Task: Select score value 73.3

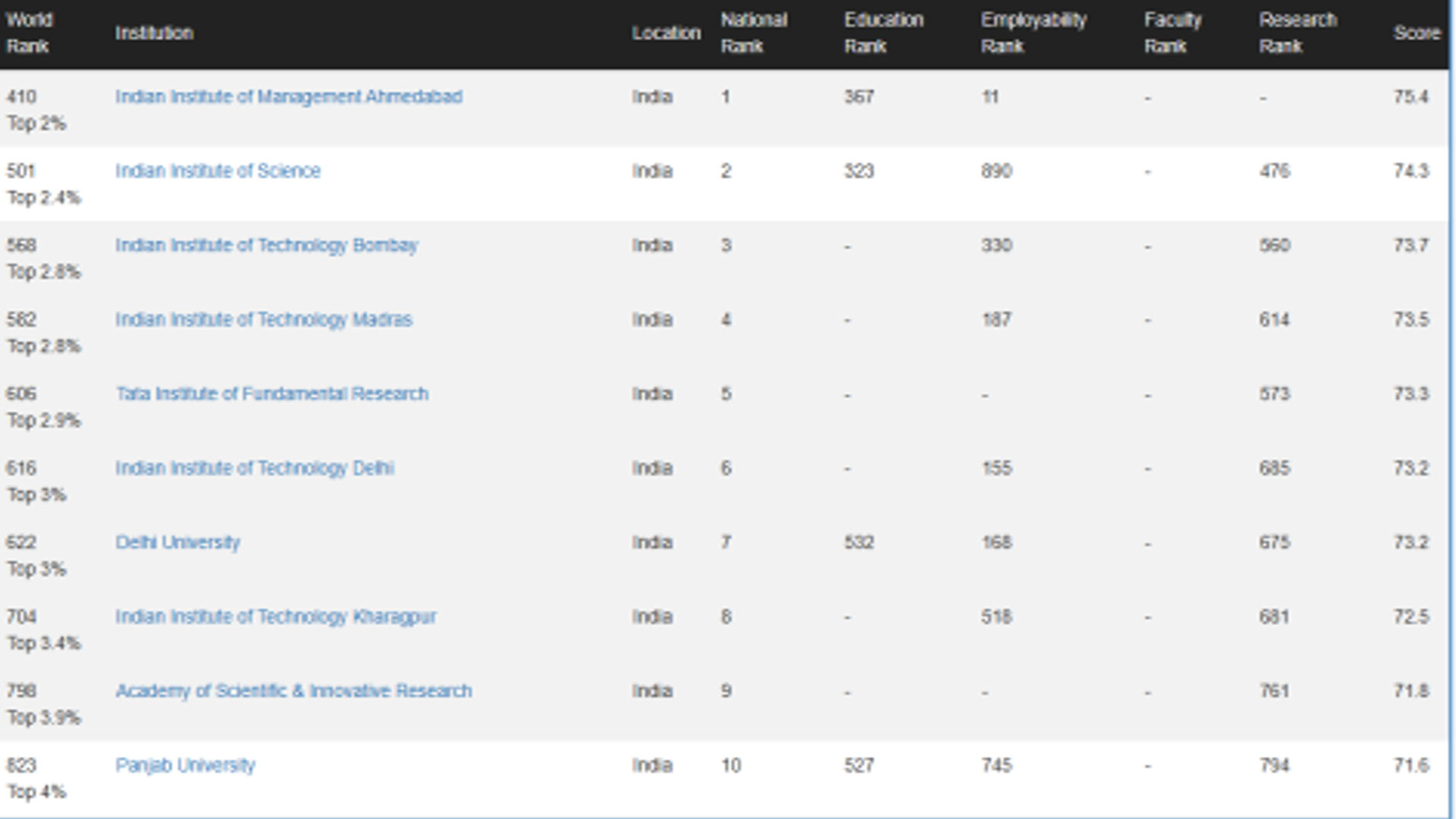Action: [x=1411, y=394]
